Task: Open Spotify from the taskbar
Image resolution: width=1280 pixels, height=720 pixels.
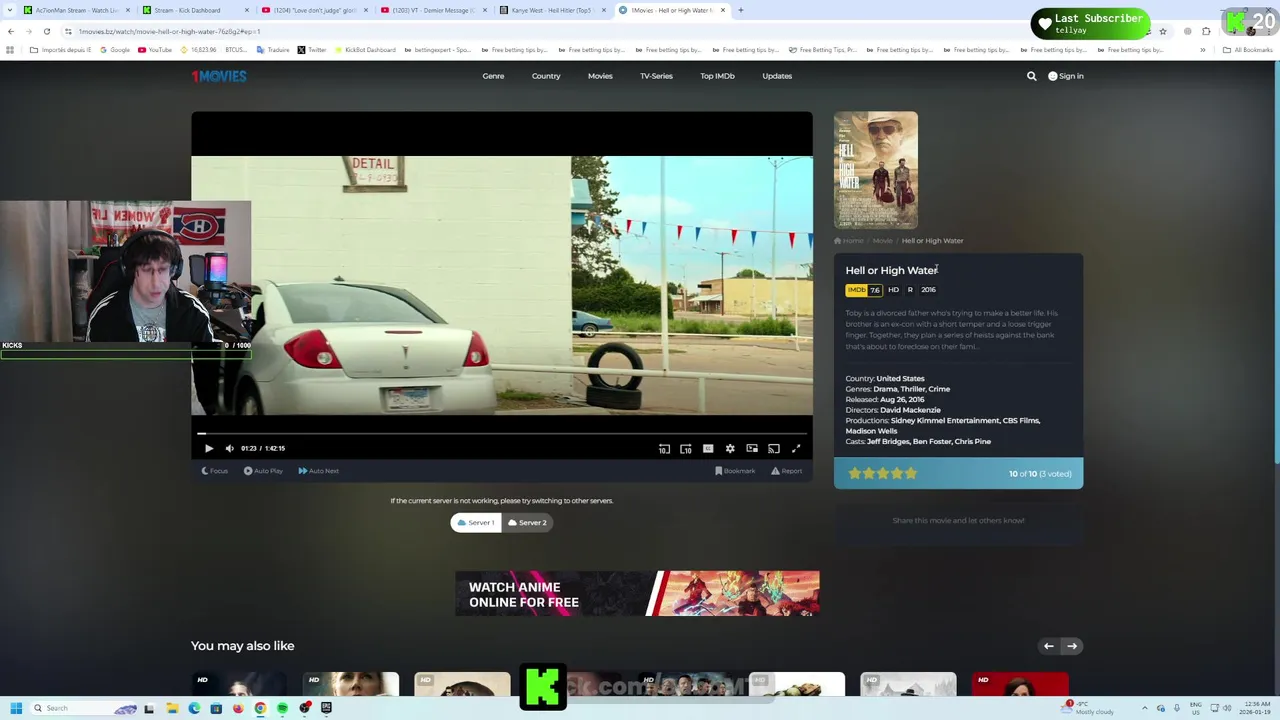Action: pos(282,708)
